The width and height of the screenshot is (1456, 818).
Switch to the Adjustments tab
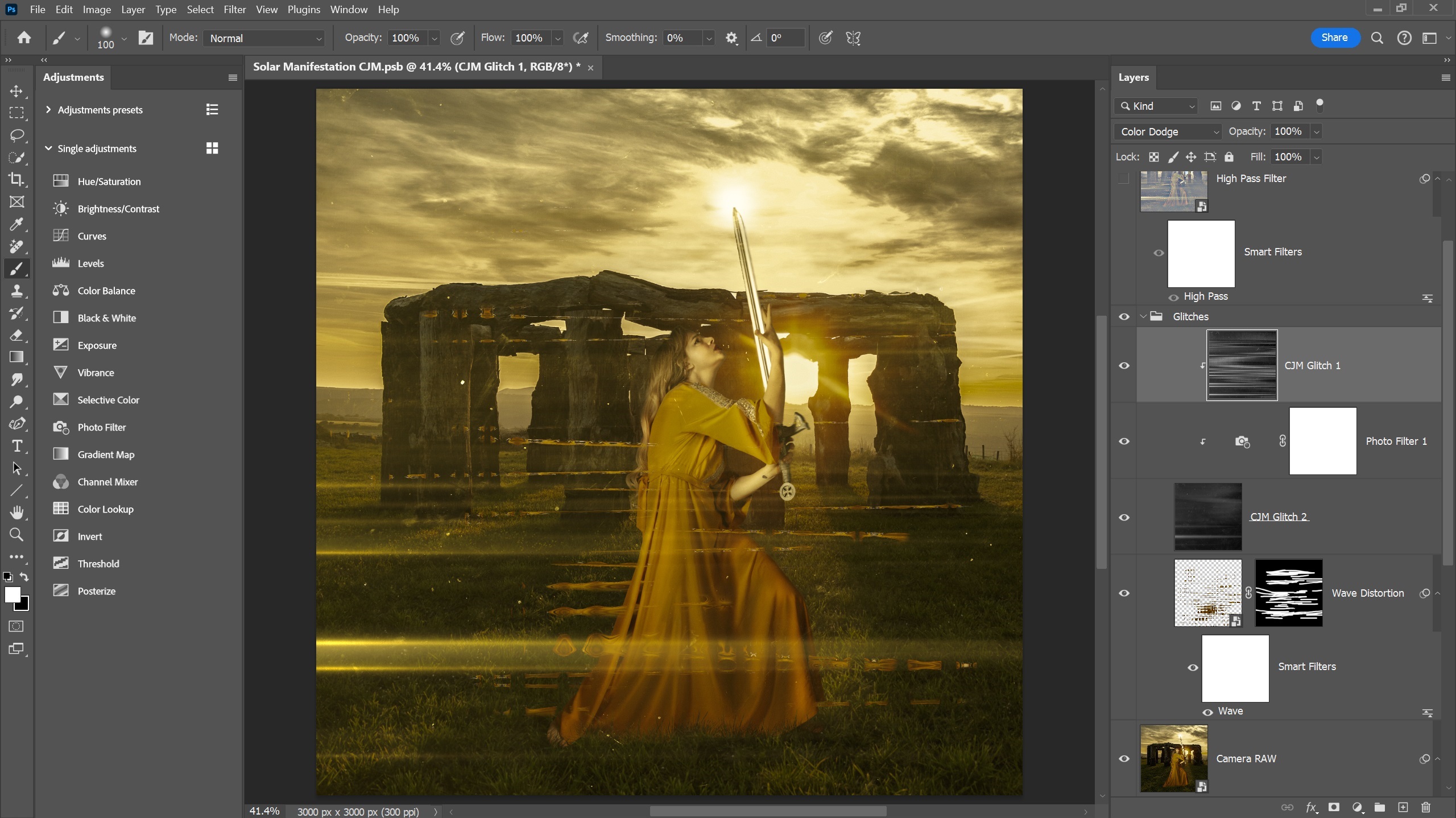point(75,77)
